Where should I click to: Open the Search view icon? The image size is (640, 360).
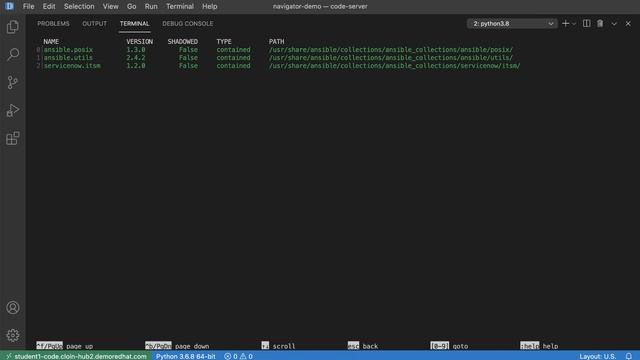pyautogui.click(x=13, y=54)
